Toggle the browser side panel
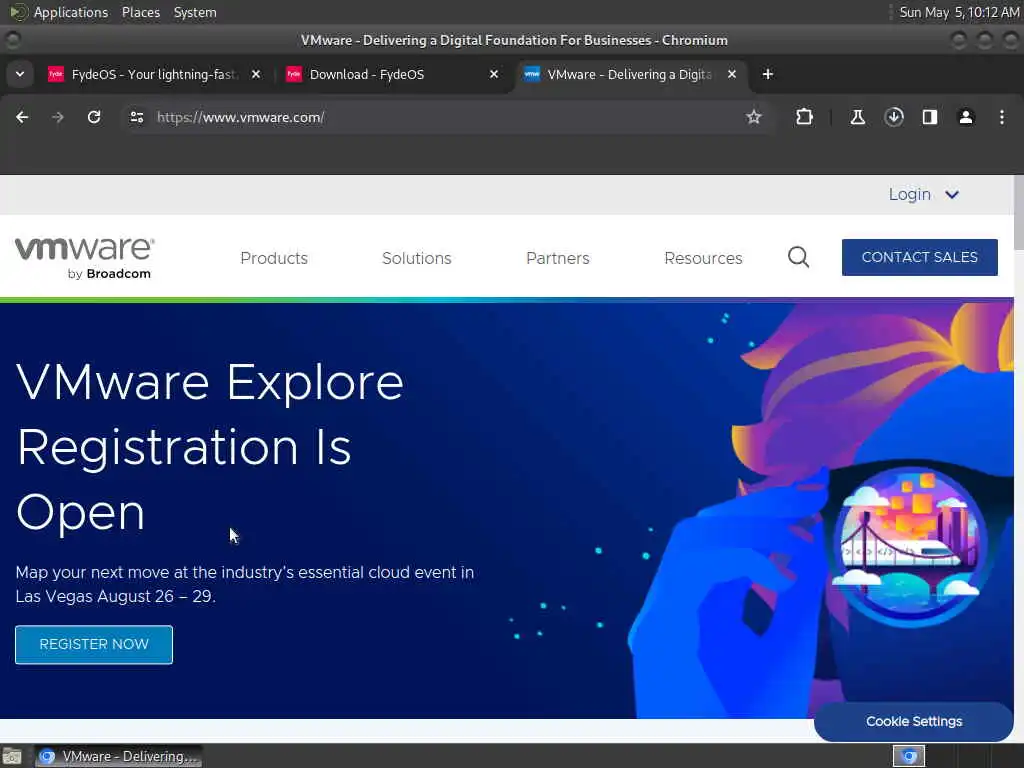 click(929, 117)
